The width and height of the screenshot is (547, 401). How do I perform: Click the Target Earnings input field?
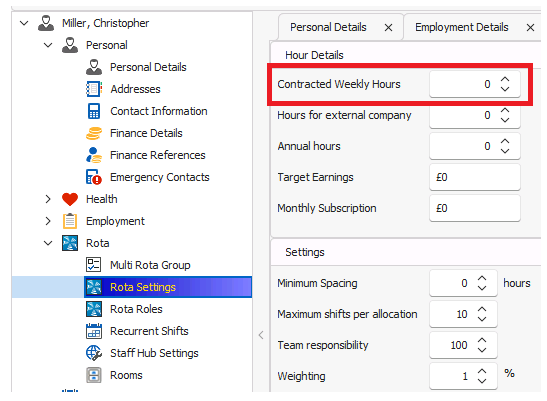click(475, 177)
